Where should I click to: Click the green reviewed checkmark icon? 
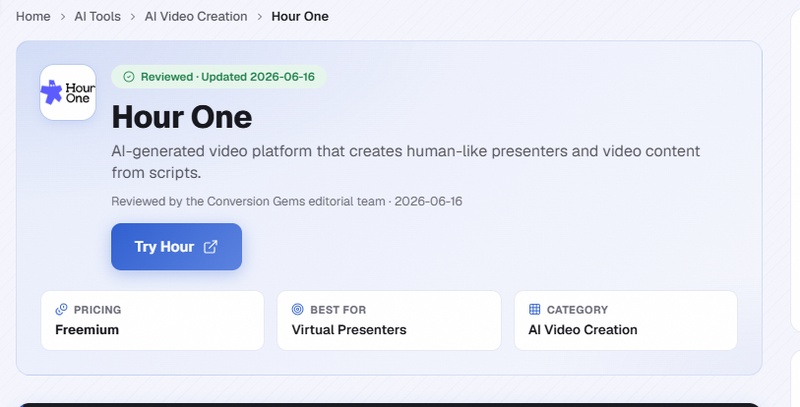pos(129,77)
